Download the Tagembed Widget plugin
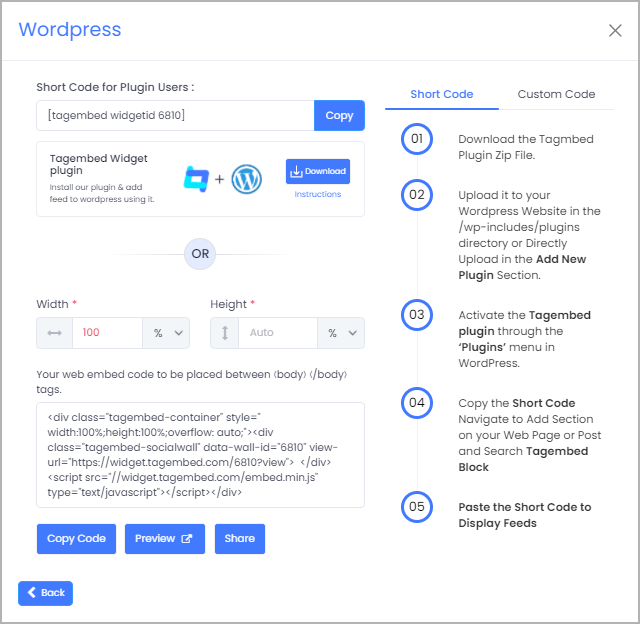The width and height of the screenshot is (640, 624). pyautogui.click(x=318, y=171)
